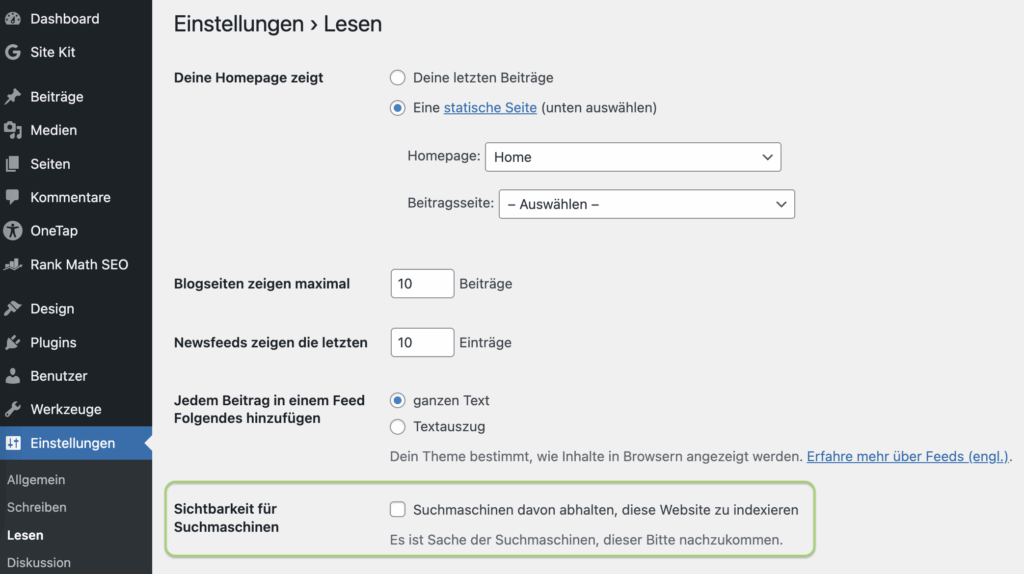1024x574 pixels.
Task: Expand the Beitragsseite dropdown
Action: point(646,204)
